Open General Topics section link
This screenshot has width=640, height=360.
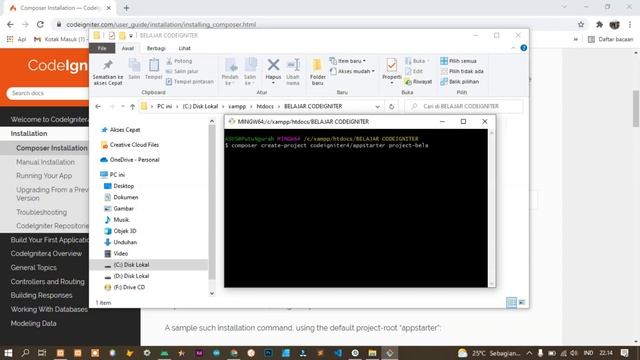point(34,268)
